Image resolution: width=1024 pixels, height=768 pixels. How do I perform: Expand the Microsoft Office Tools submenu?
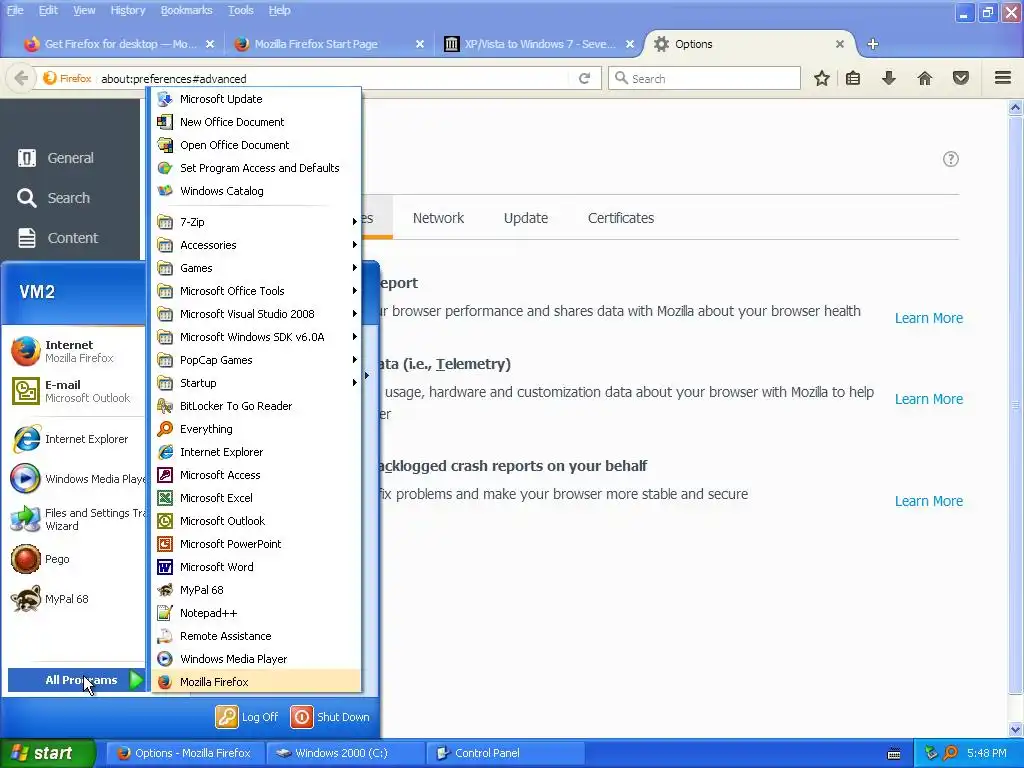coord(256,291)
